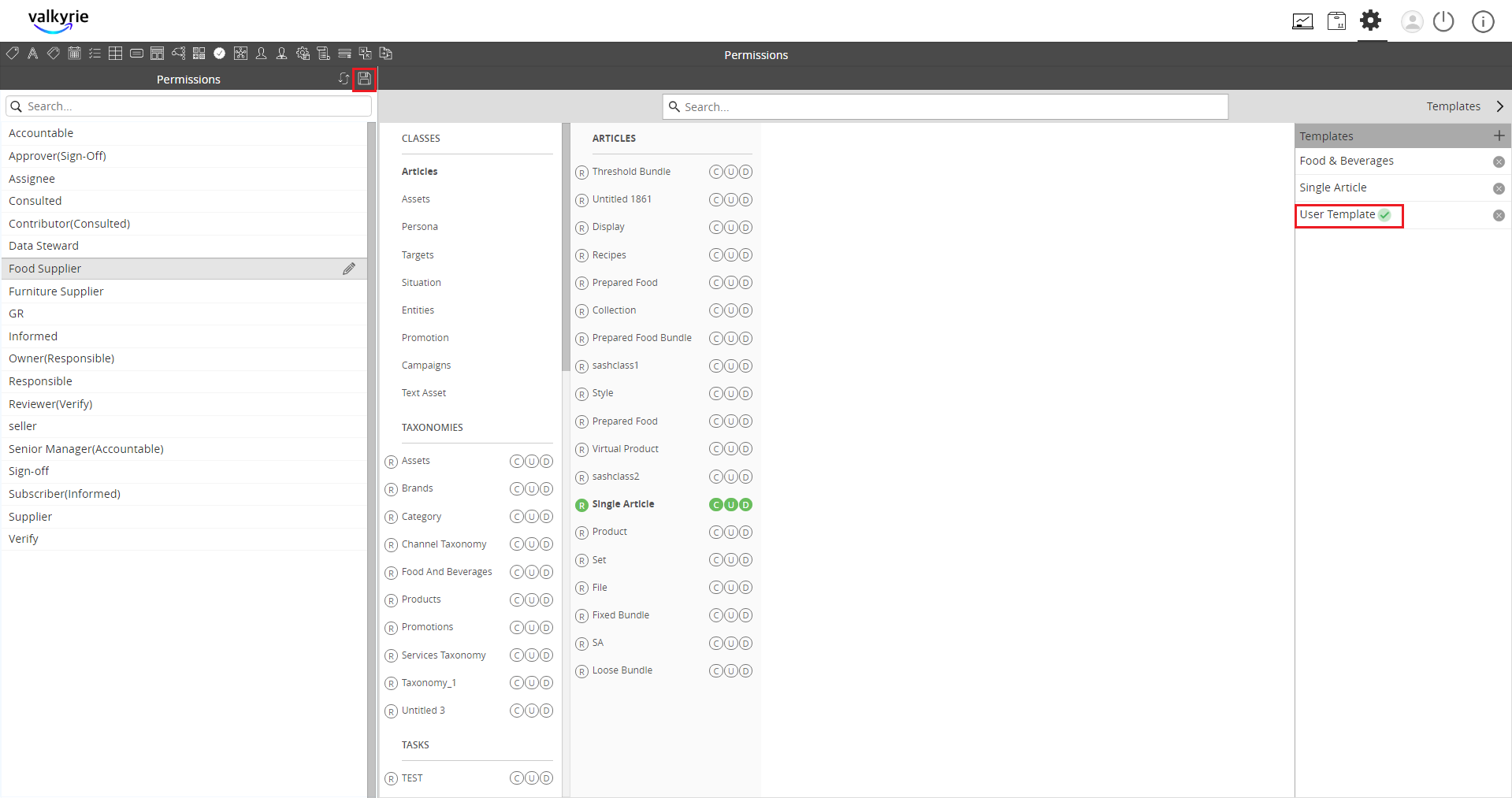Select the Targets class

pos(418,255)
